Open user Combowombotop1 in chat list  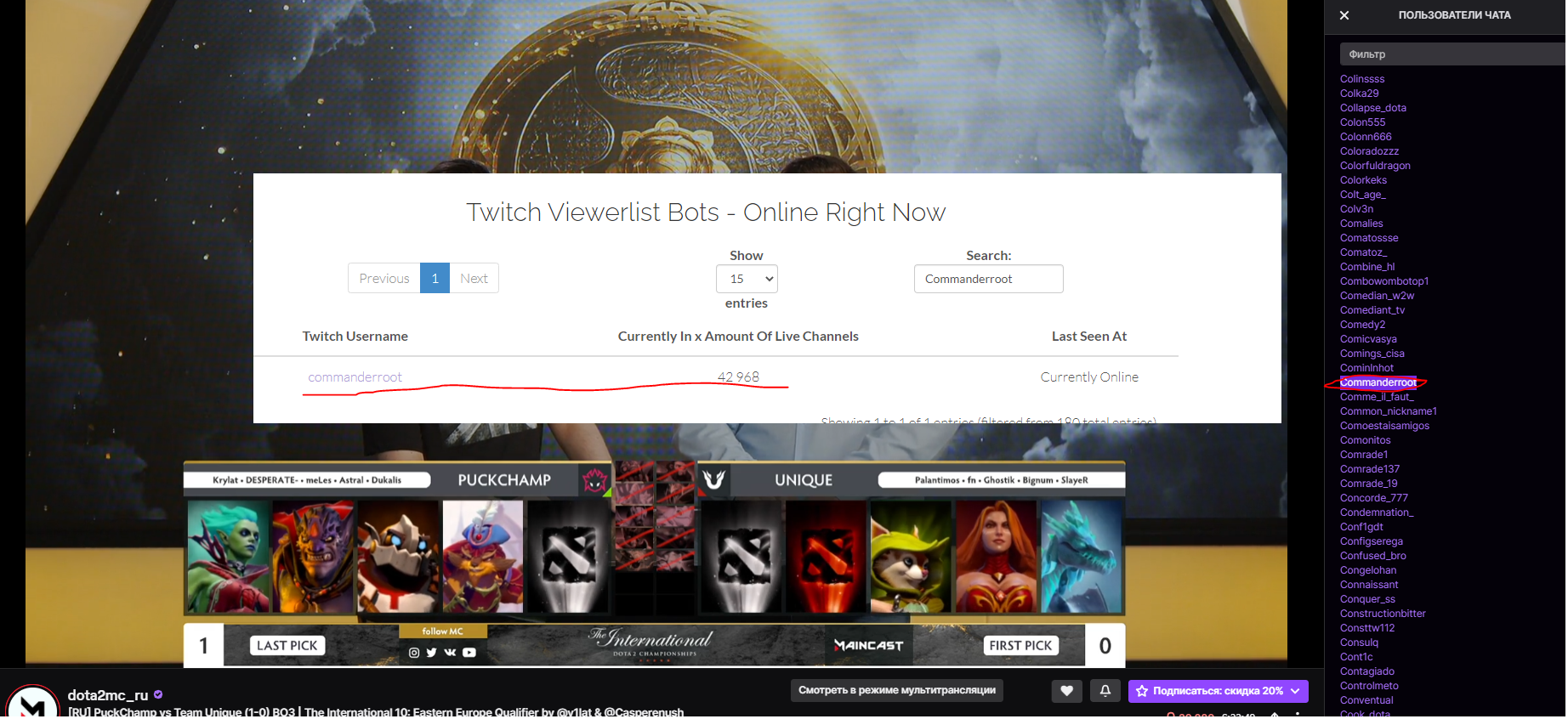[x=1384, y=281]
